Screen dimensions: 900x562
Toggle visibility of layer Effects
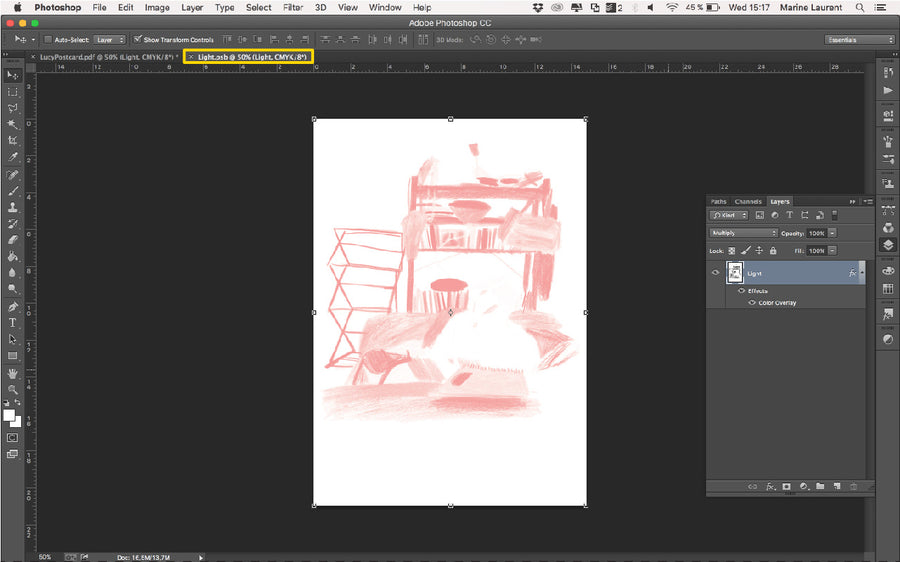[741, 291]
